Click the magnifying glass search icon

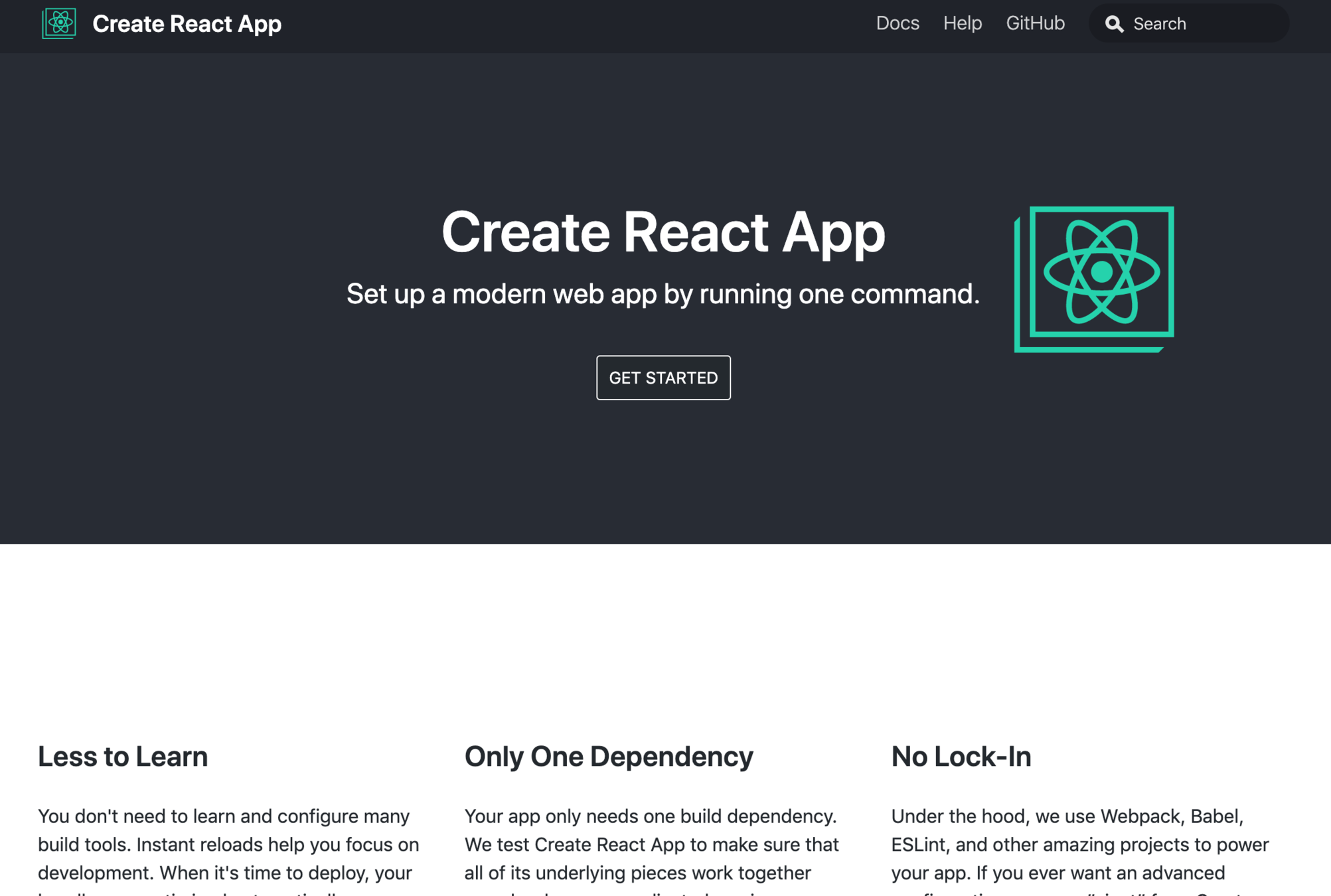(x=1114, y=24)
